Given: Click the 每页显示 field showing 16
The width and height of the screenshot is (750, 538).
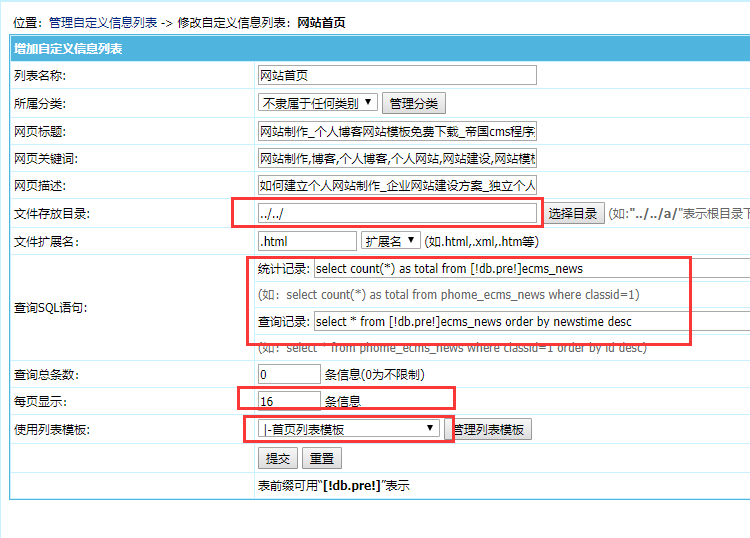Looking at the screenshot, I should [288, 401].
